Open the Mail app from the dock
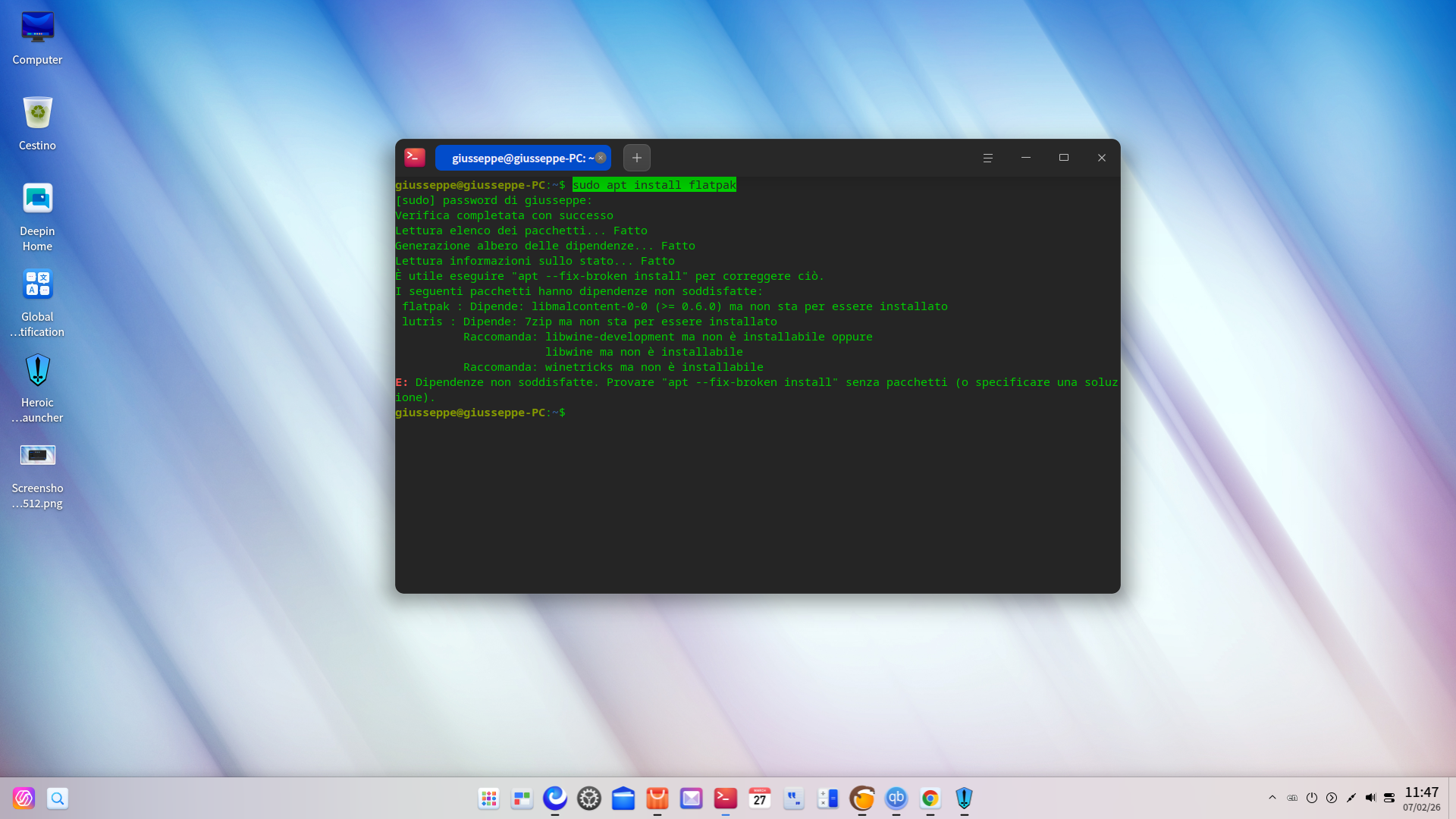The height and width of the screenshot is (819, 1456). point(692,799)
